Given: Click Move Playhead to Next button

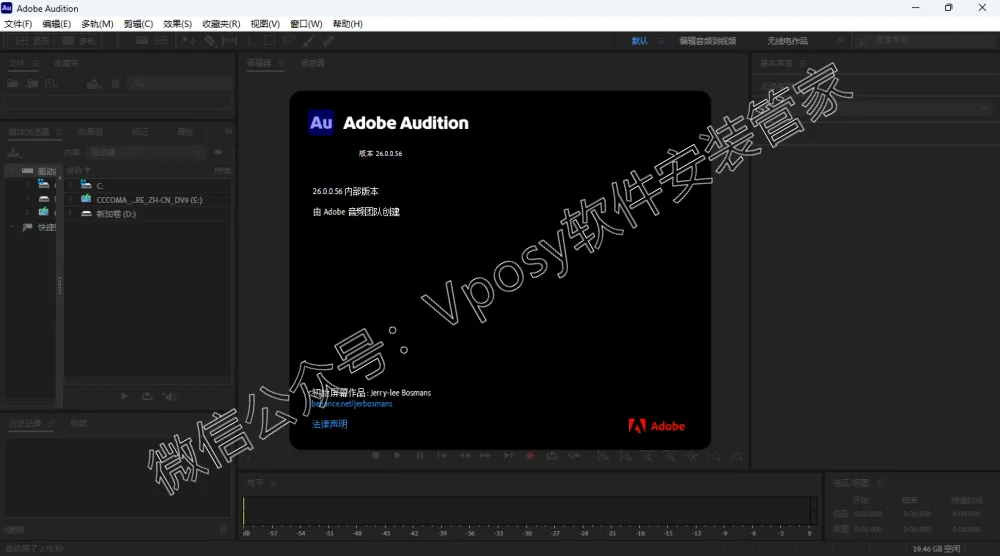Looking at the screenshot, I should [x=508, y=456].
